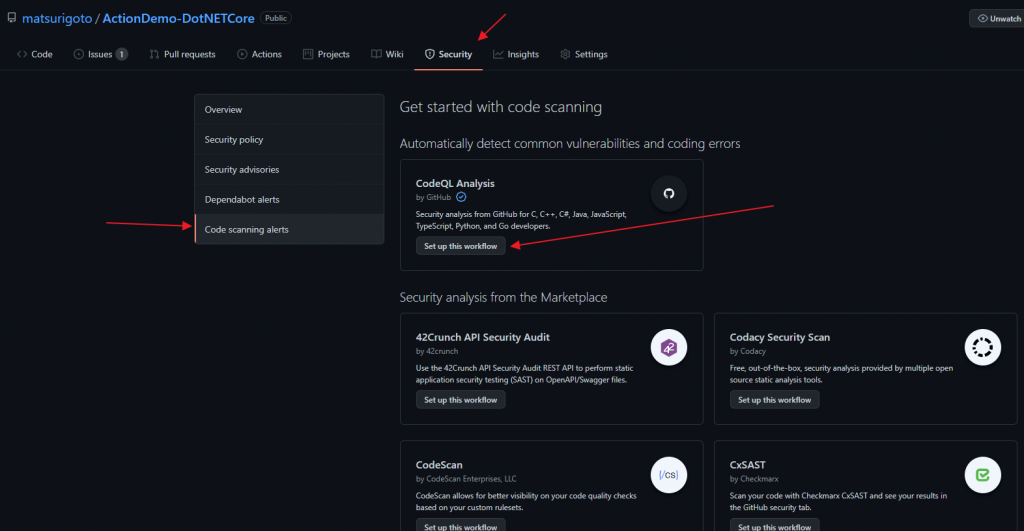Click the Projects tab board icon

308,54
